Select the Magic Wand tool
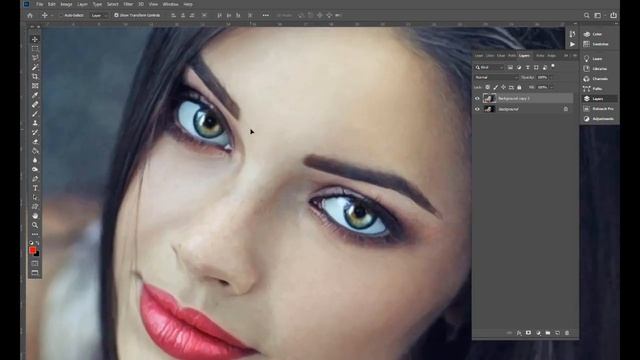The width and height of the screenshot is (640, 360). (35, 67)
